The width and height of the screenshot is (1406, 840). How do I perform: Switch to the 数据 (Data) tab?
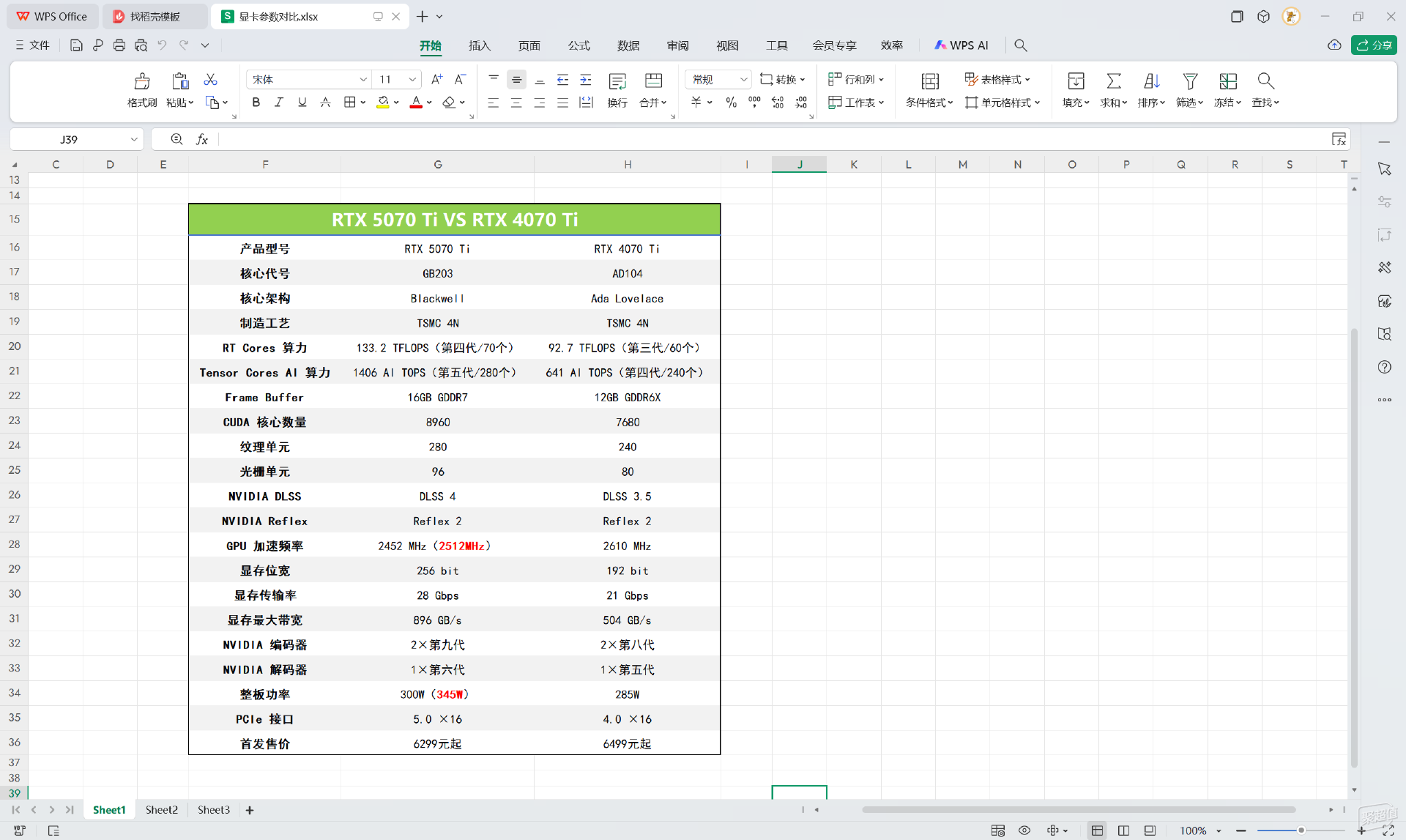click(628, 45)
